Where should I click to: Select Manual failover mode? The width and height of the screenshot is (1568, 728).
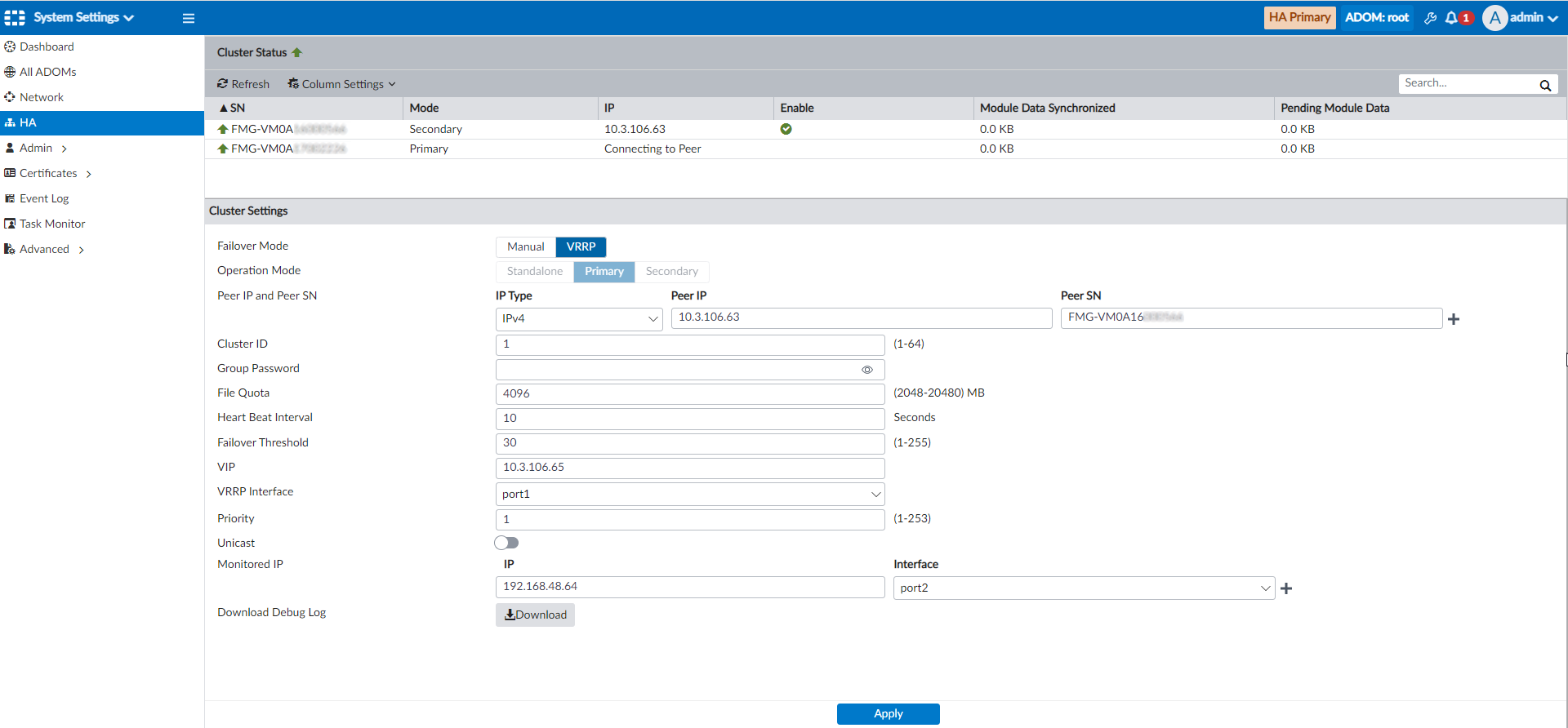click(x=525, y=246)
